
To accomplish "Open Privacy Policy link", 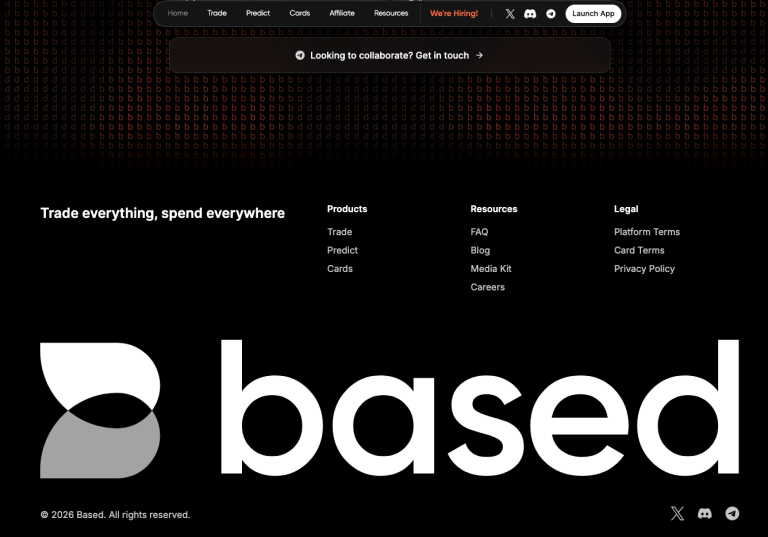I will click(x=644, y=269).
